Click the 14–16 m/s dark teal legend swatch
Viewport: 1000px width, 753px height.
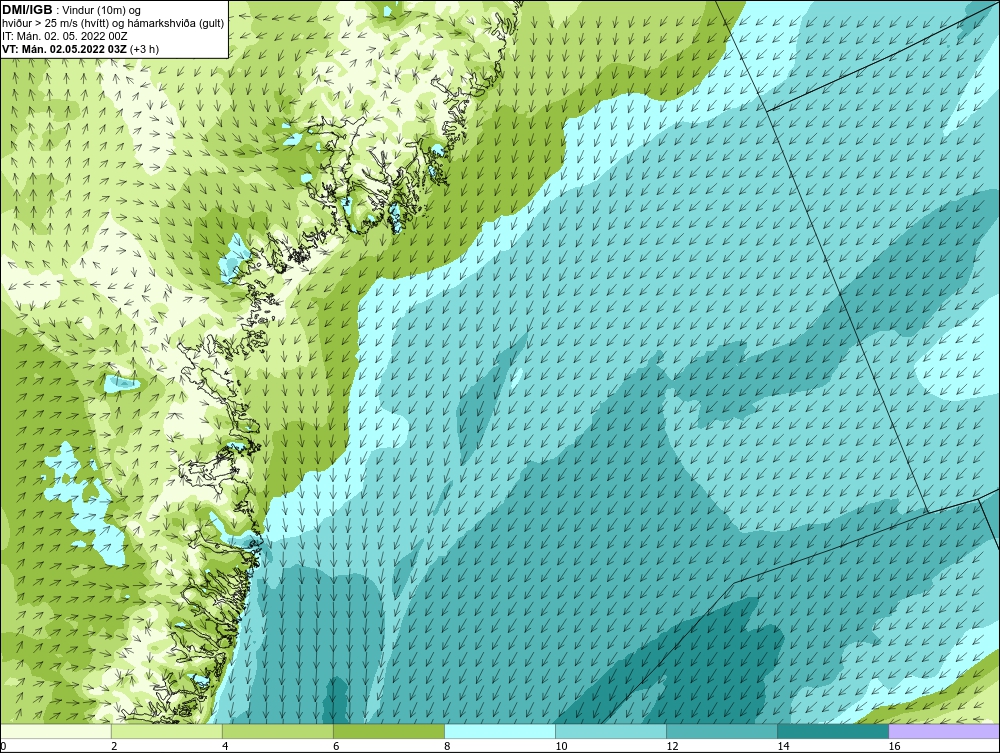point(833,731)
